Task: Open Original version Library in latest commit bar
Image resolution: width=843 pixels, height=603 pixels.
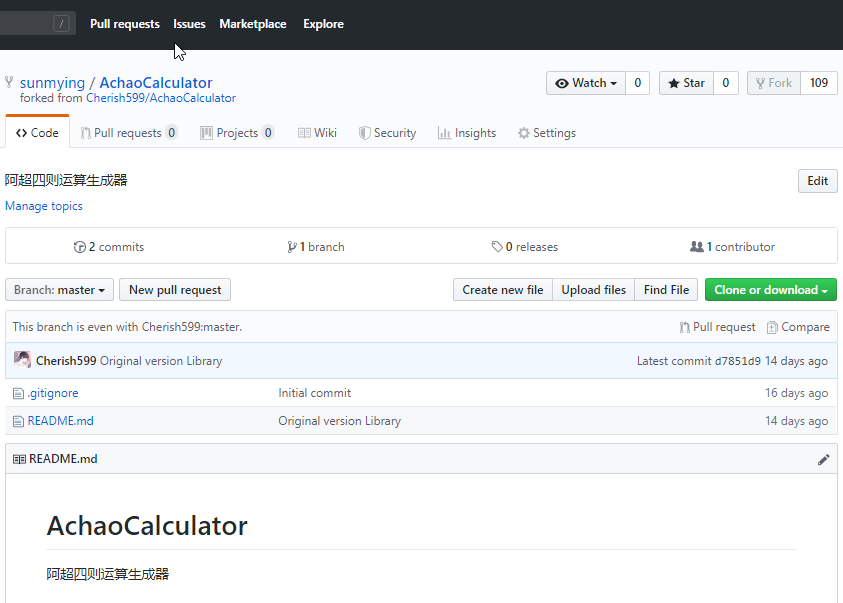Action: click(x=161, y=361)
